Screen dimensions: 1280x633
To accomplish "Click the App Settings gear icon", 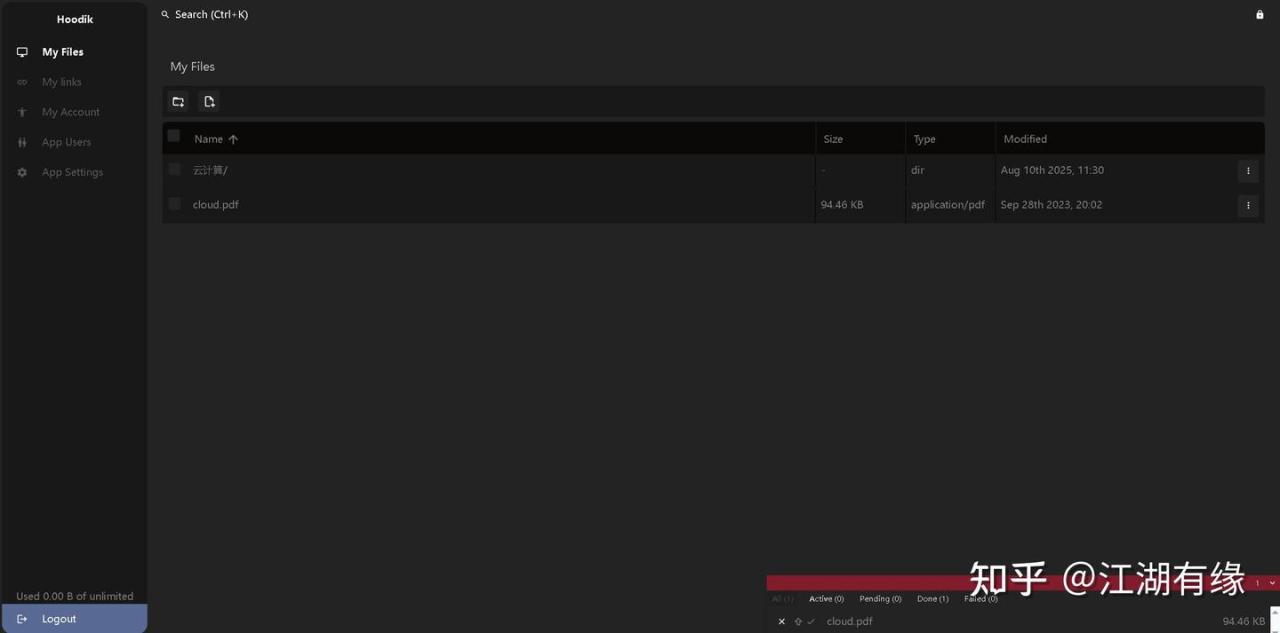I will point(22,172).
